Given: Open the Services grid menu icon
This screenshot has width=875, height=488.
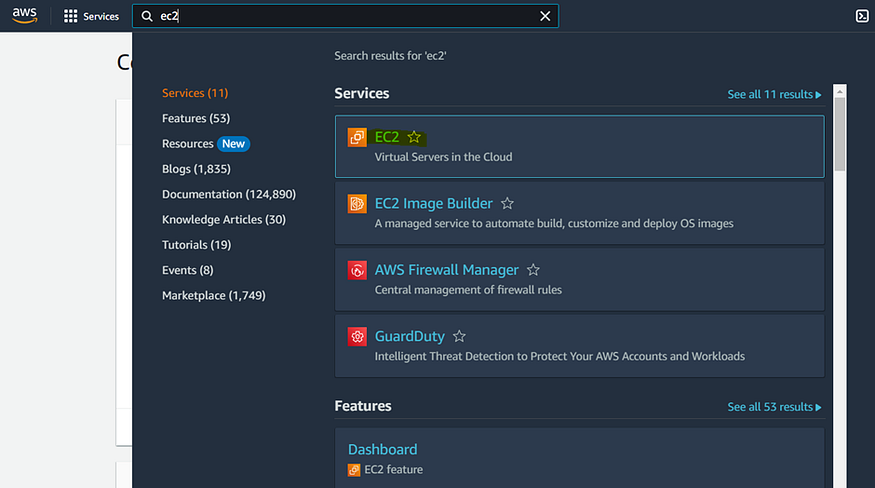Looking at the screenshot, I should [70, 16].
